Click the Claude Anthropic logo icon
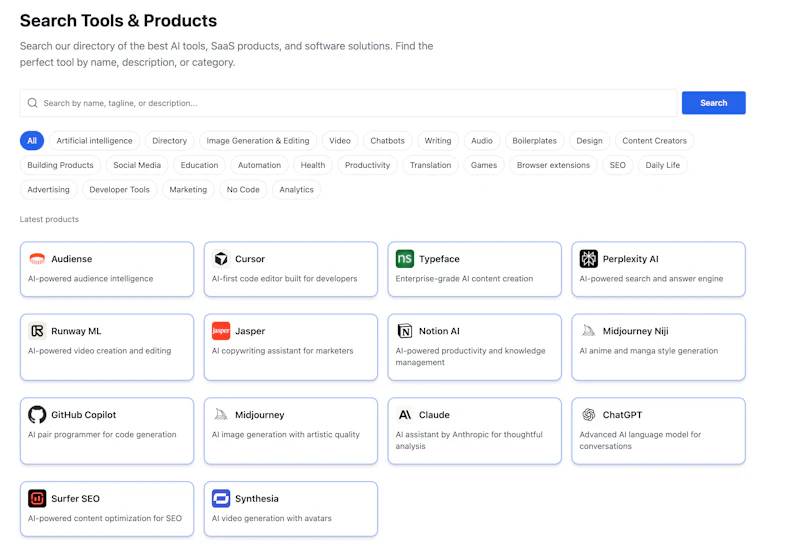Image resolution: width=800 pixels, height=545 pixels. (405, 414)
